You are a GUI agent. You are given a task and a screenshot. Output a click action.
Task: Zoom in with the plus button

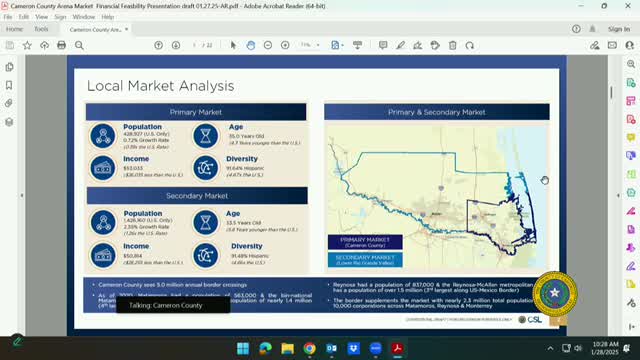click(285, 45)
